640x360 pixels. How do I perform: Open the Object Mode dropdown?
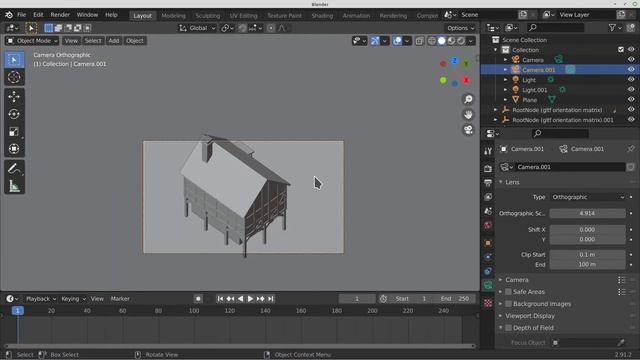(32, 41)
